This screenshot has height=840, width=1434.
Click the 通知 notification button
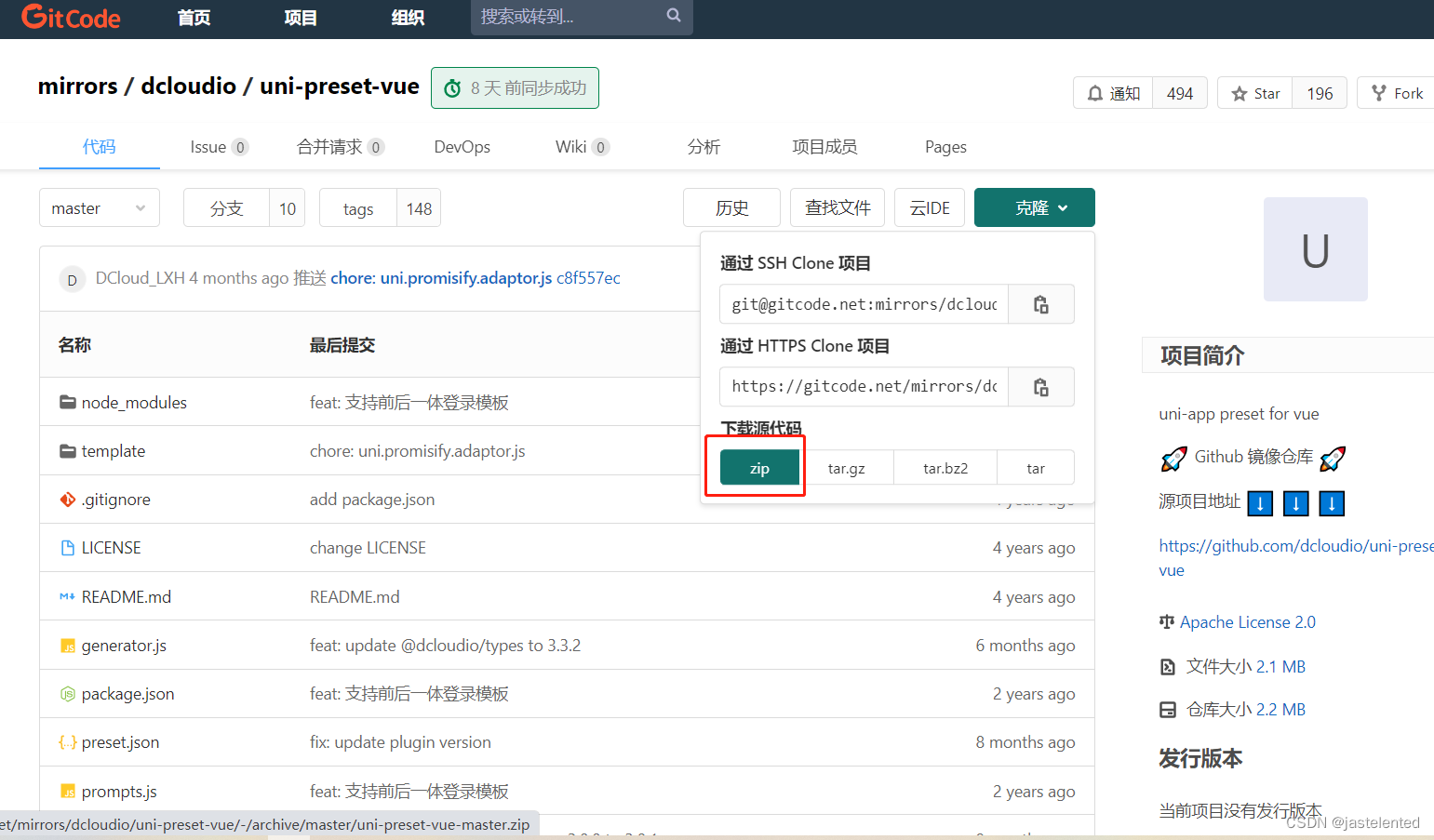point(1114,93)
